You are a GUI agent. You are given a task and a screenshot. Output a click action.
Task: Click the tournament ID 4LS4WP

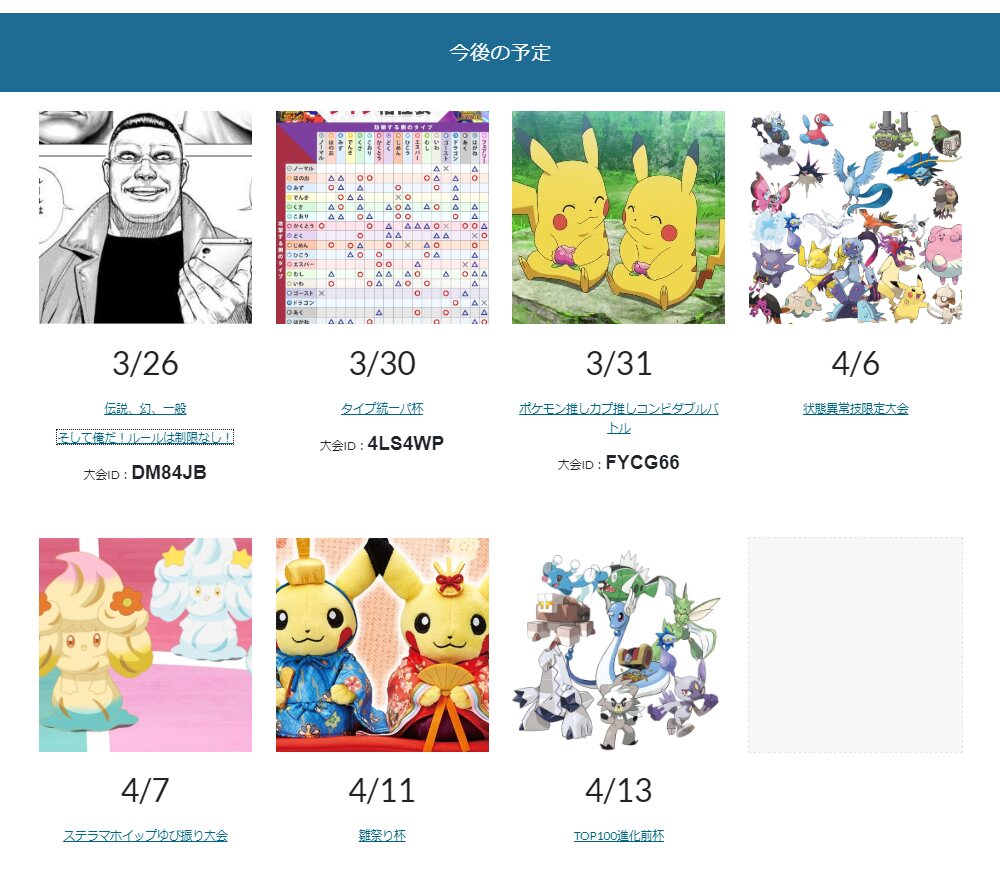click(406, 443)
